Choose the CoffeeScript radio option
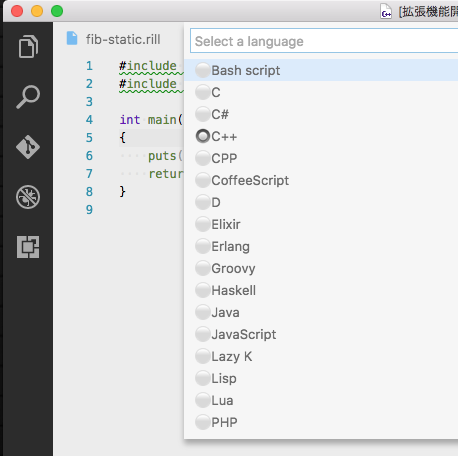 (202, 180)
